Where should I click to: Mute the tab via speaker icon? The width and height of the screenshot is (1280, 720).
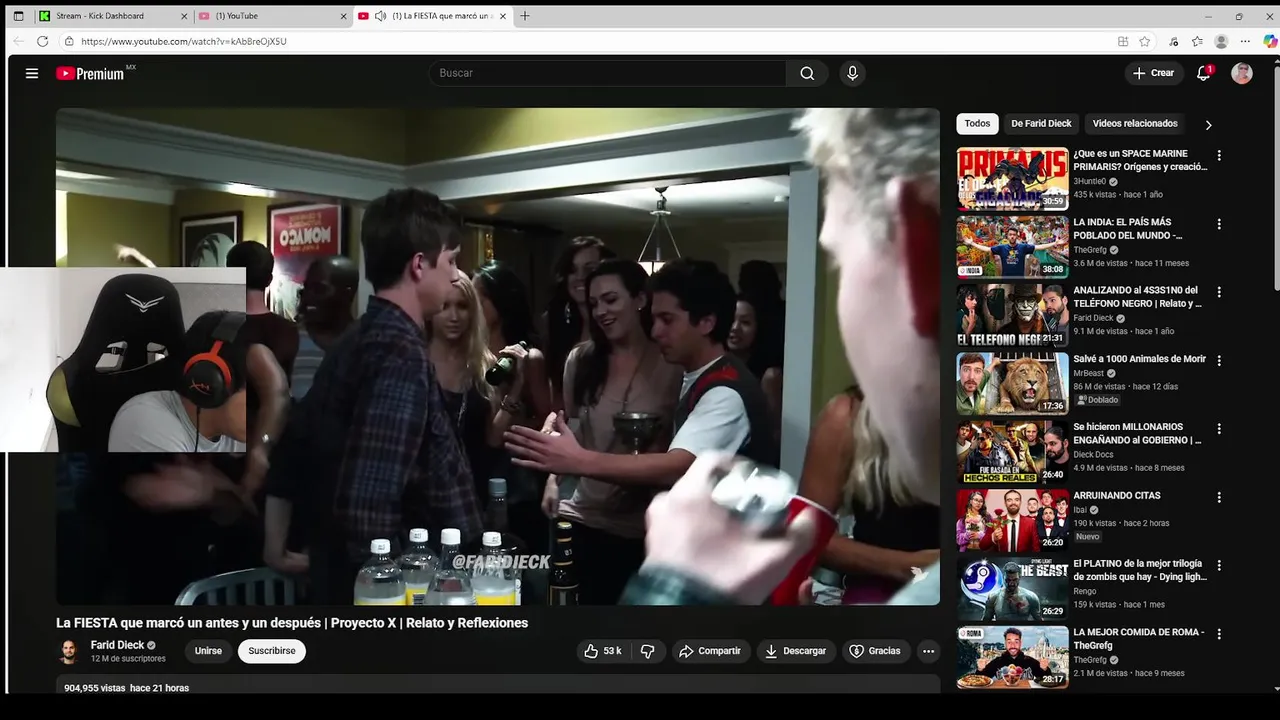click(x=380, y=16)
